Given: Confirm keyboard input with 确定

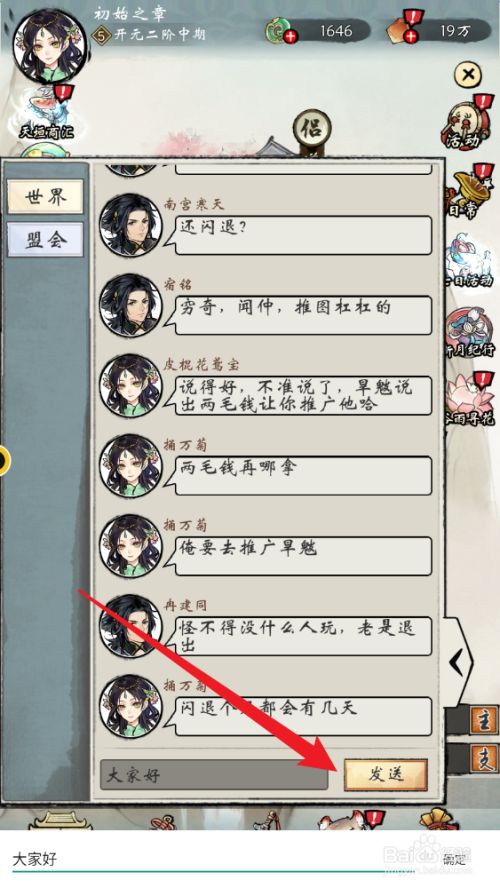Looking at the screenshot, I should tap(454, 859).
